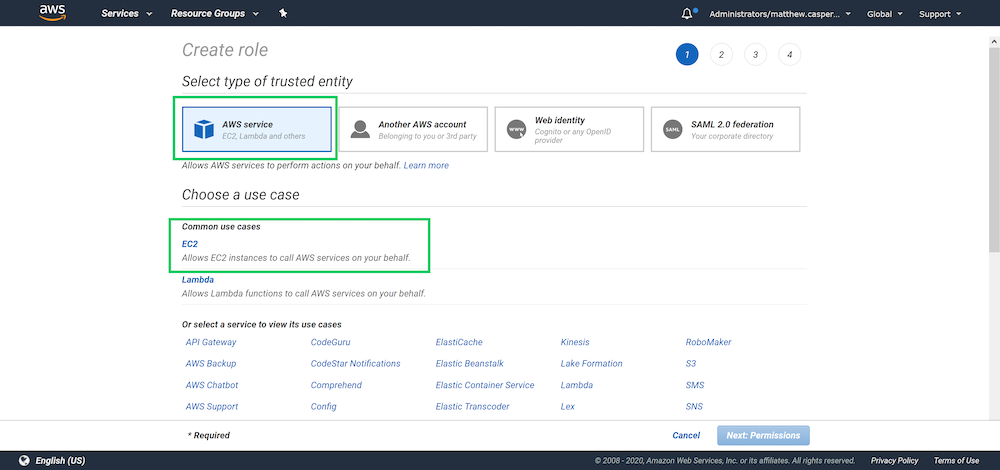Click the AWS service cube icon
The width and height of the screenshot is (1000, 470).
(204, 130)
